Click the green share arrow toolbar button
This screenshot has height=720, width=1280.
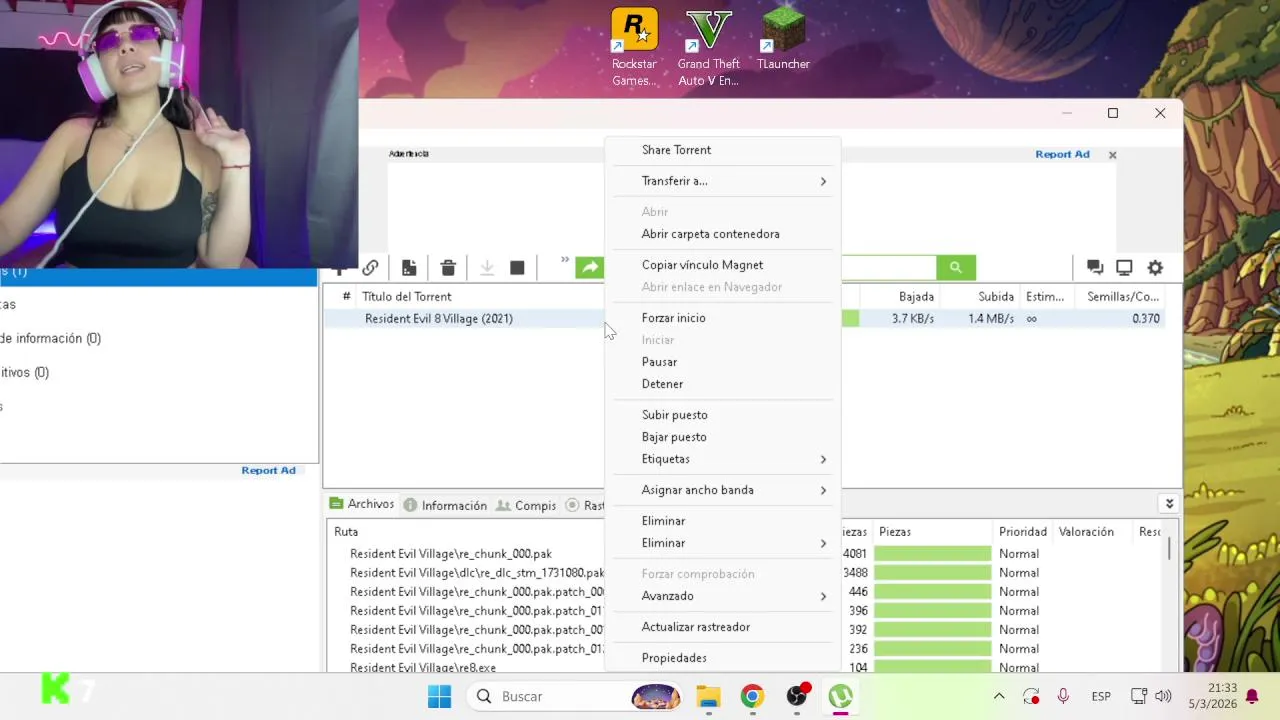coord(590,267)
